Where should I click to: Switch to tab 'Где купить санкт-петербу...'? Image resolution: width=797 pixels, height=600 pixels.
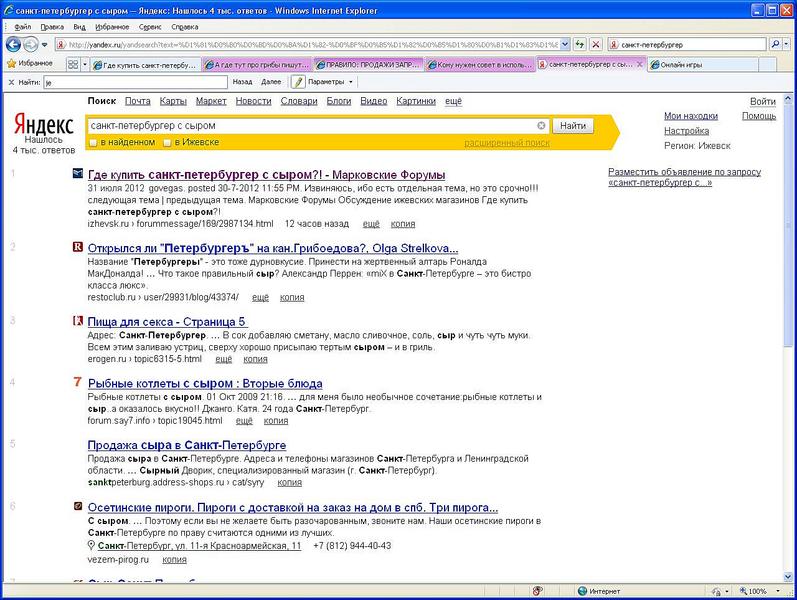(x=145, y=65)
